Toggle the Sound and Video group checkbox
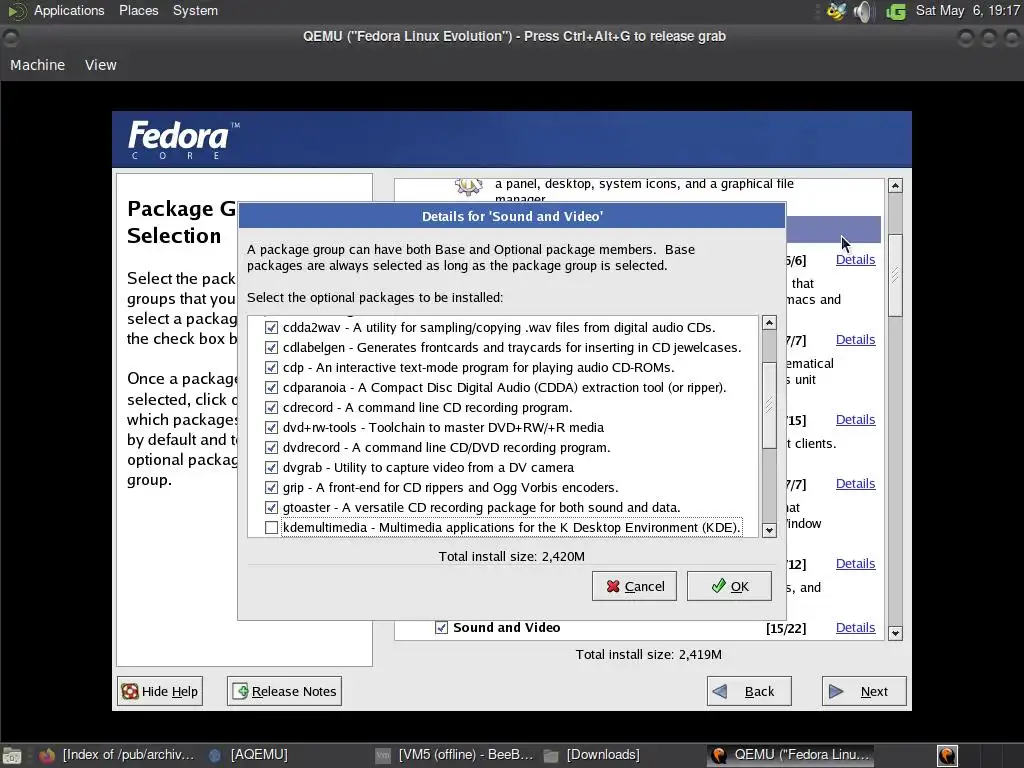This screenshot has width=1024, height=768. click(441, 628)
